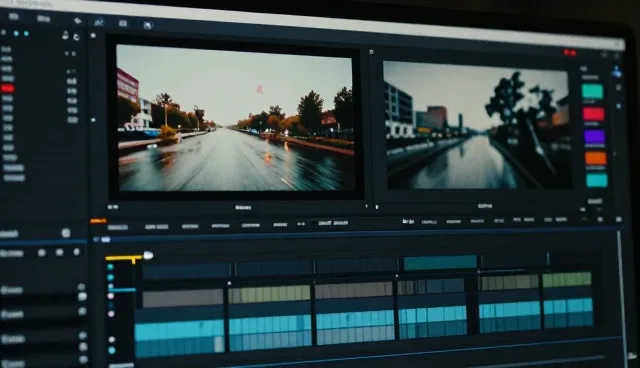Click the light-blue handle on the blue scrub bar

tap(106, 239)
